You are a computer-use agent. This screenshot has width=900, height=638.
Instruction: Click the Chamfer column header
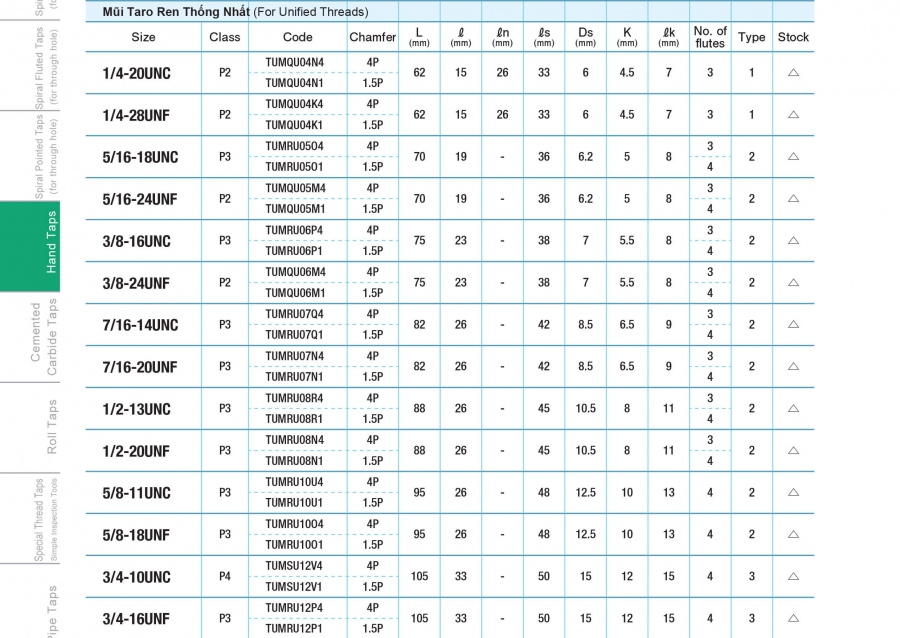pos(373,37)
